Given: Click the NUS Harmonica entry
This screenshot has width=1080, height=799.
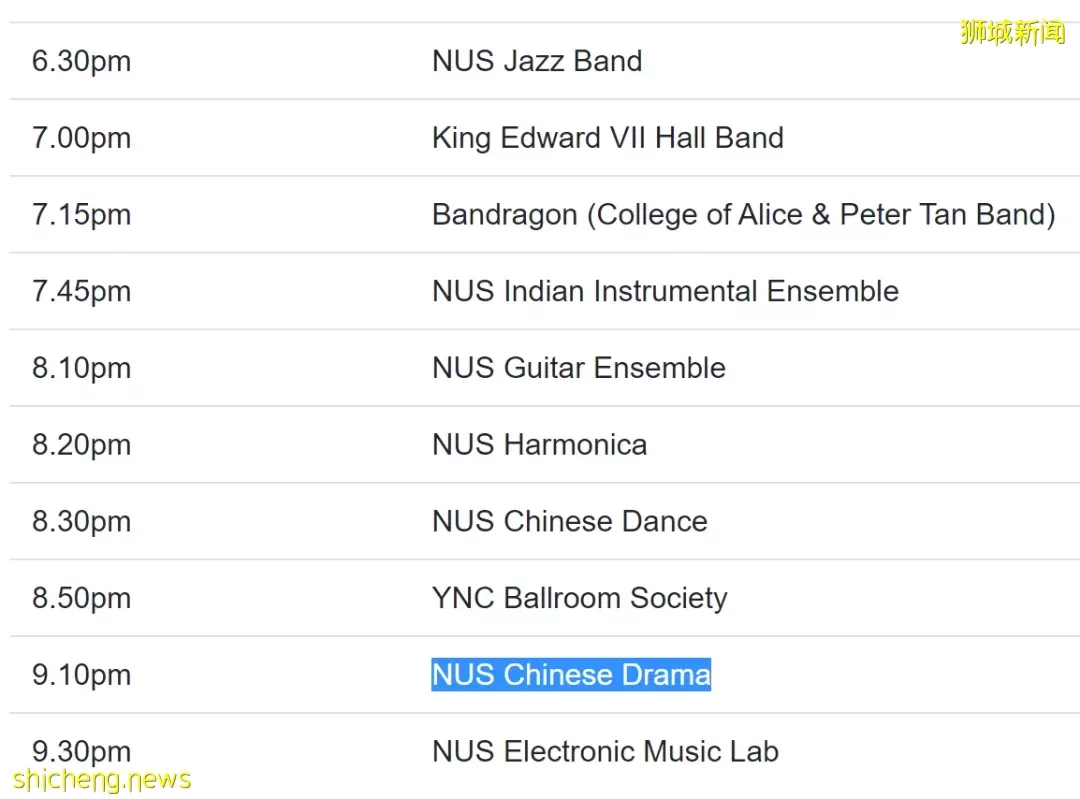Looking at the screenshot, I should 539,445.
